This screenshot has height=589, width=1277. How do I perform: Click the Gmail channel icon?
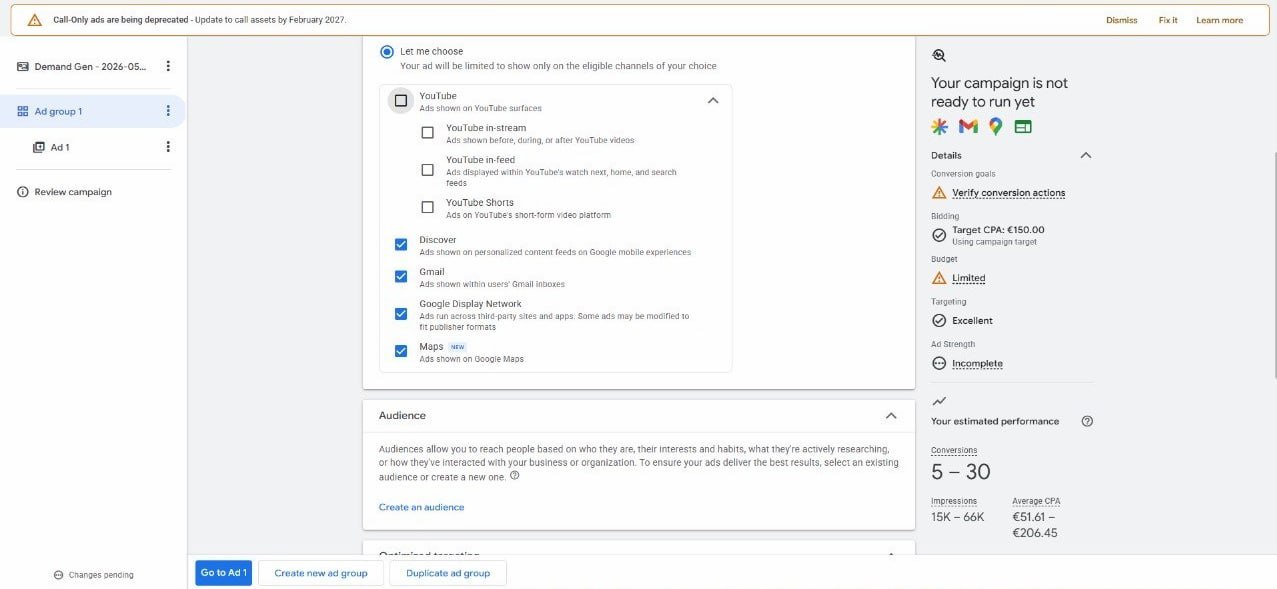coord(968,126)
